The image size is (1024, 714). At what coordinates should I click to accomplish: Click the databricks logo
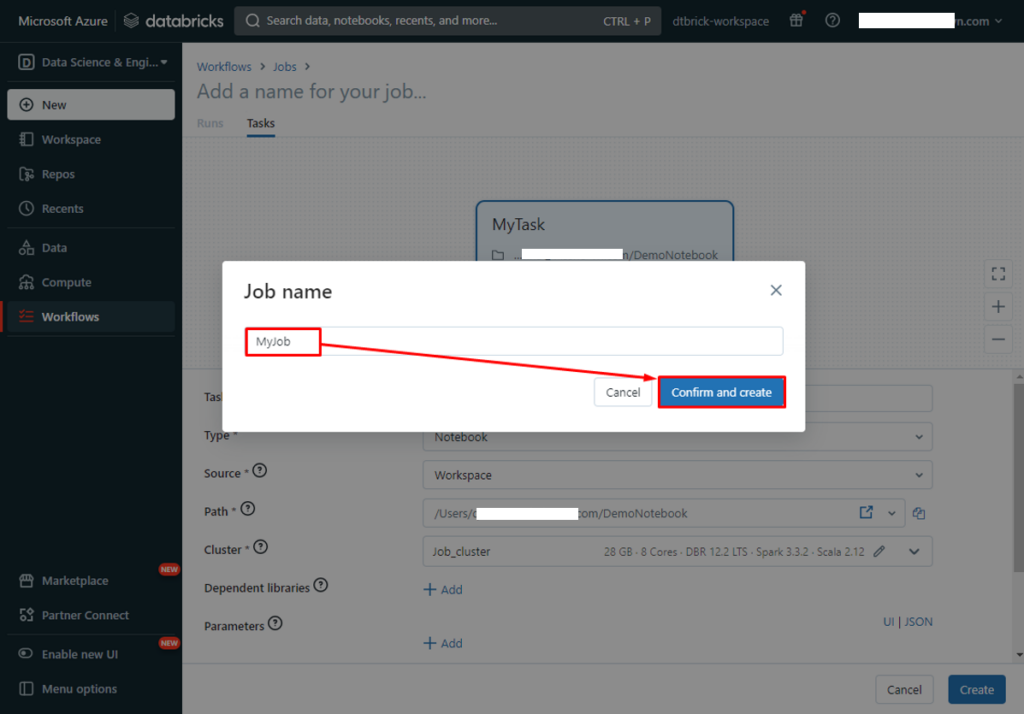point(174,21)
